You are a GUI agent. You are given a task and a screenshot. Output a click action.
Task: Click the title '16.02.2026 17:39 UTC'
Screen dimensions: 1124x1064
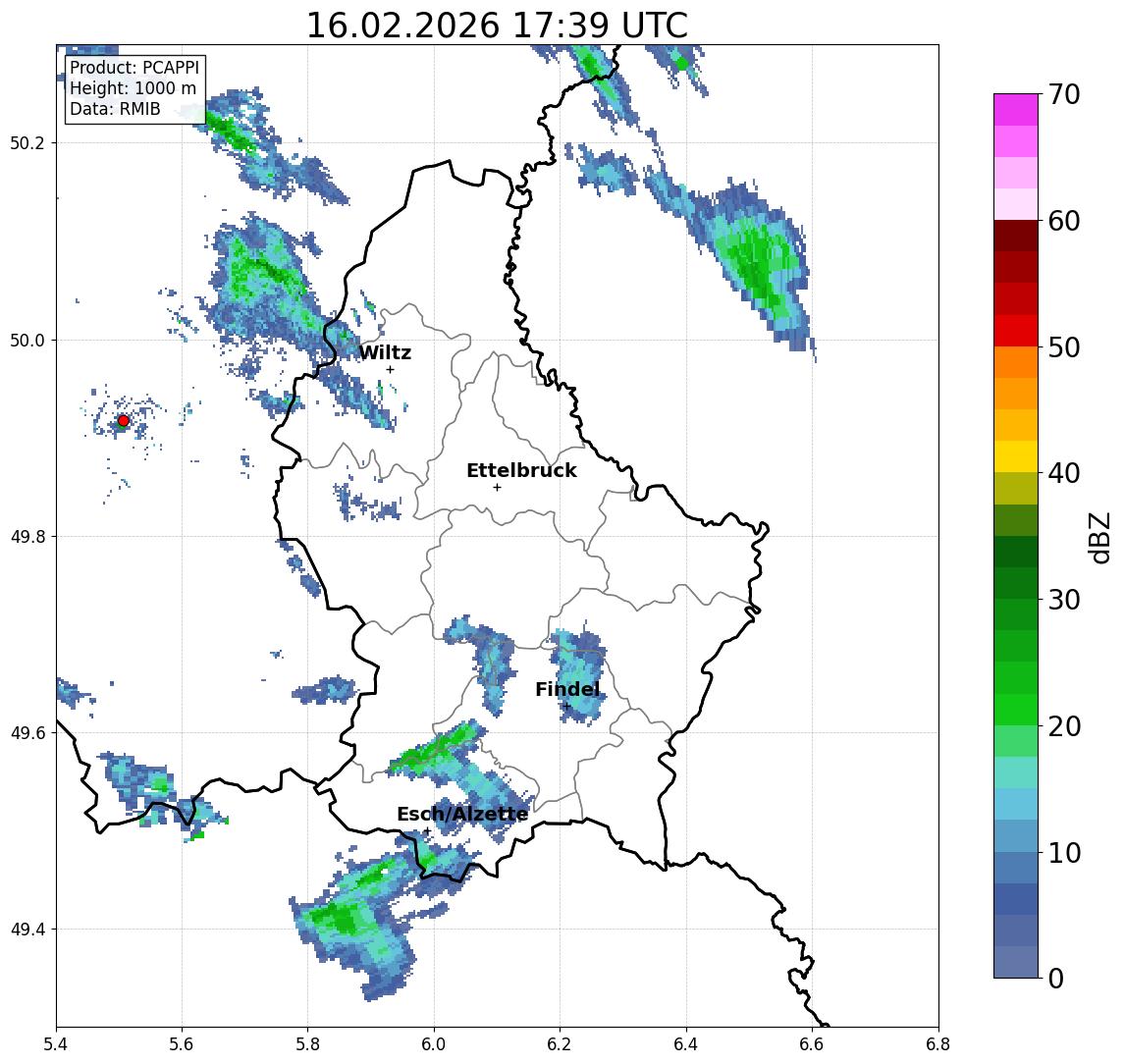click(497, 27)
